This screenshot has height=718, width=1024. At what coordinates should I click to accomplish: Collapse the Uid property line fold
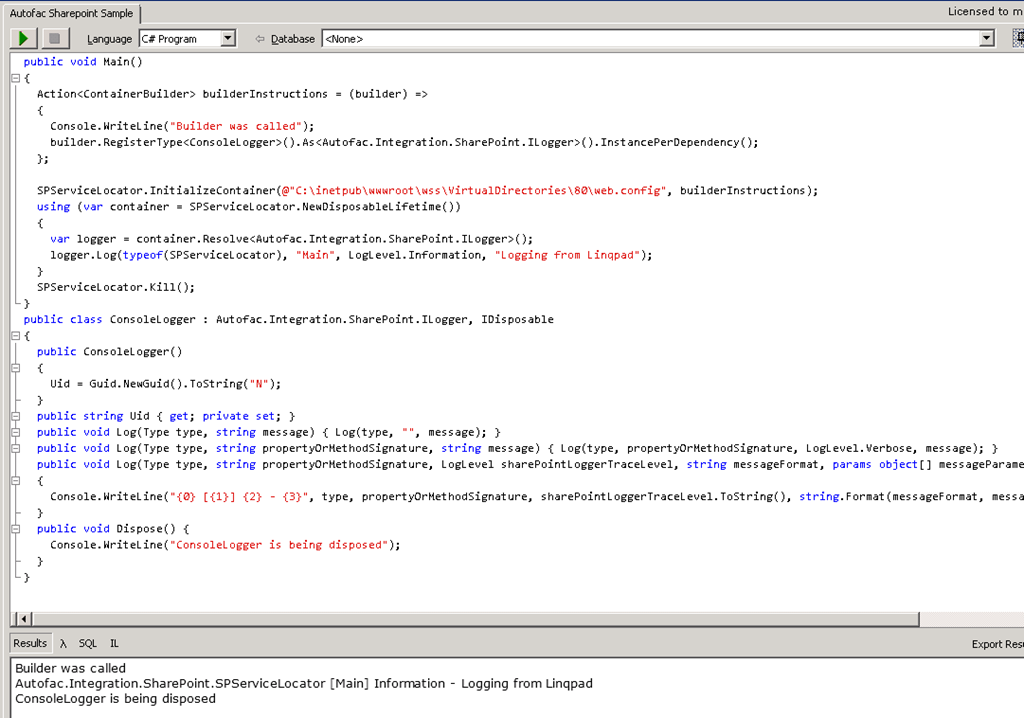pyautogui.click(x=15, y=416)
